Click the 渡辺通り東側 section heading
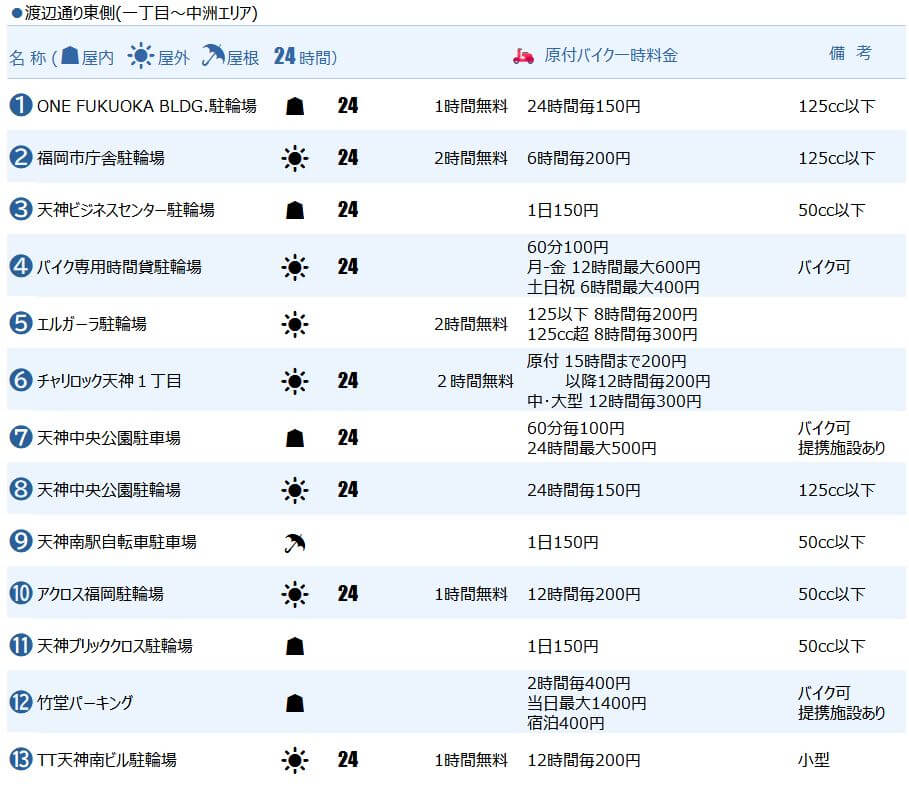 [x=134, y=12]
